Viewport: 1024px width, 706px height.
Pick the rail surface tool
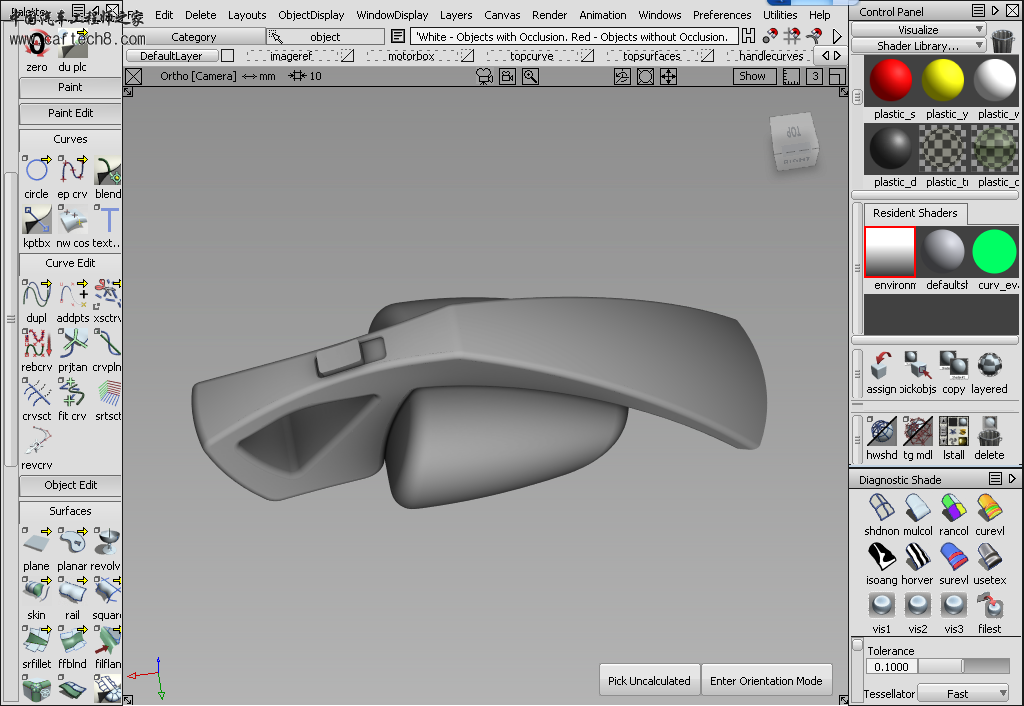click(72, 591)
